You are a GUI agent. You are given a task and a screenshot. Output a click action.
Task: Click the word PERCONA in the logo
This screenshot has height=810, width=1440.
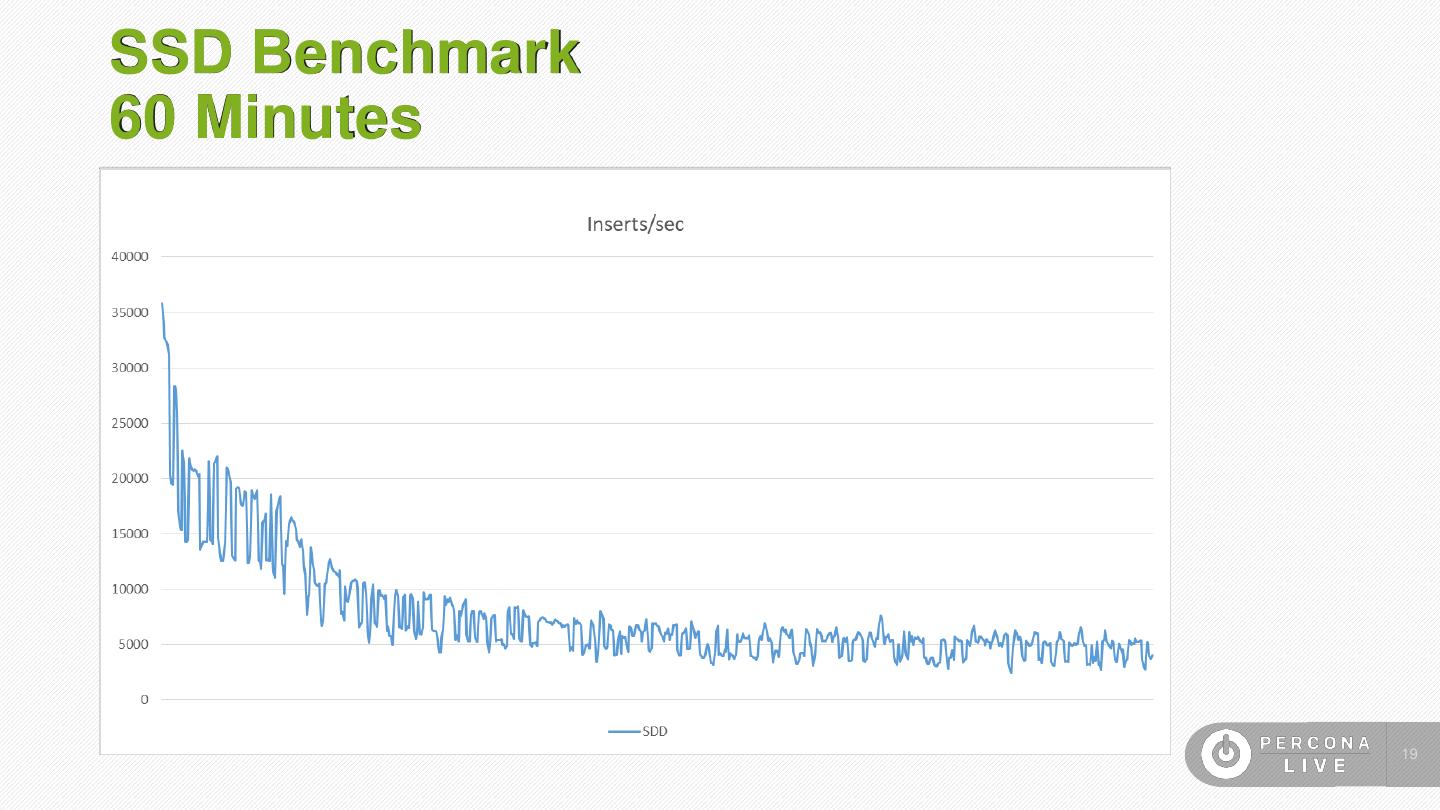click(1316, 743)
